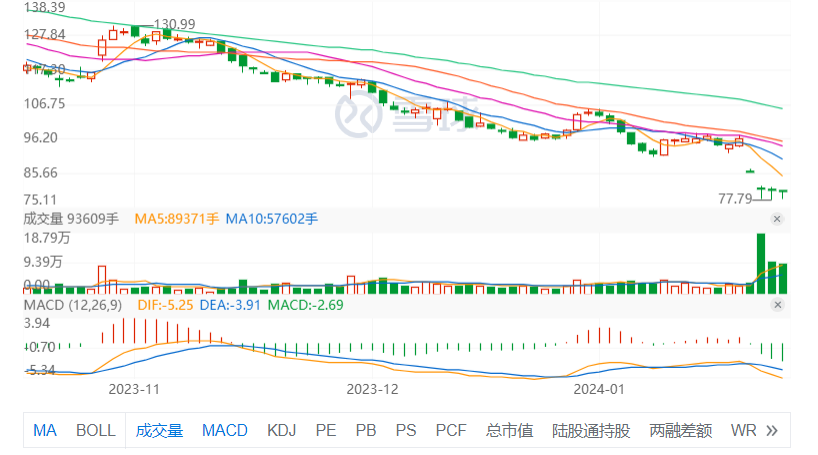Click the MACD:-2.69 value

coord(306,305)
